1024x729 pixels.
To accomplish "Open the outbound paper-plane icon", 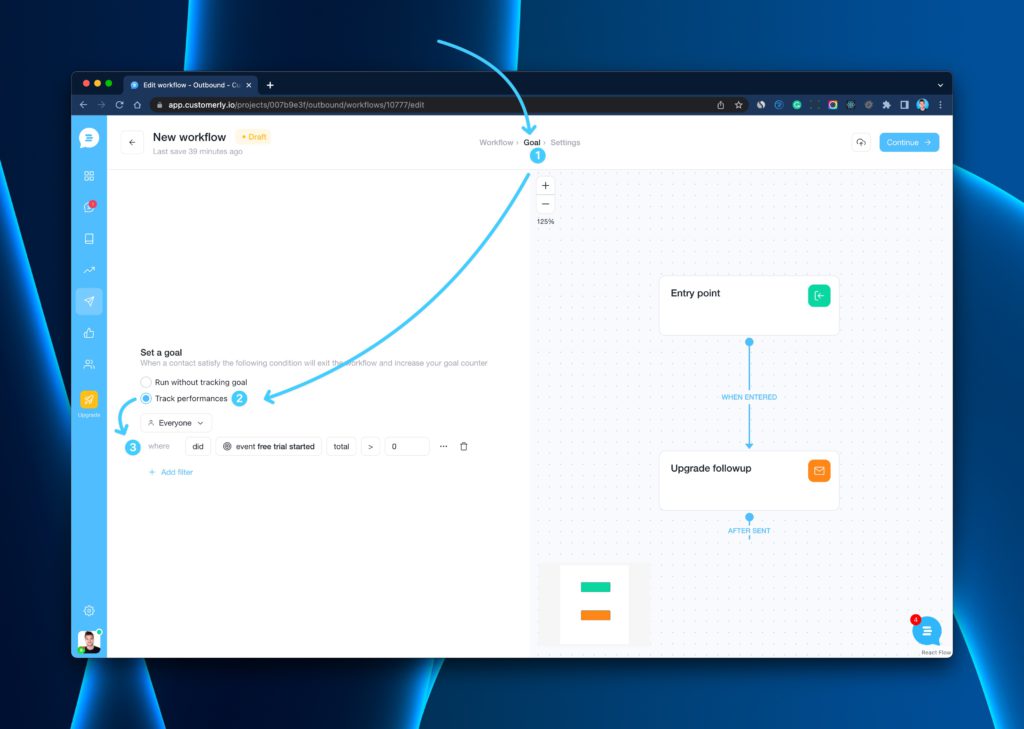I will click(x=89, y=301).
